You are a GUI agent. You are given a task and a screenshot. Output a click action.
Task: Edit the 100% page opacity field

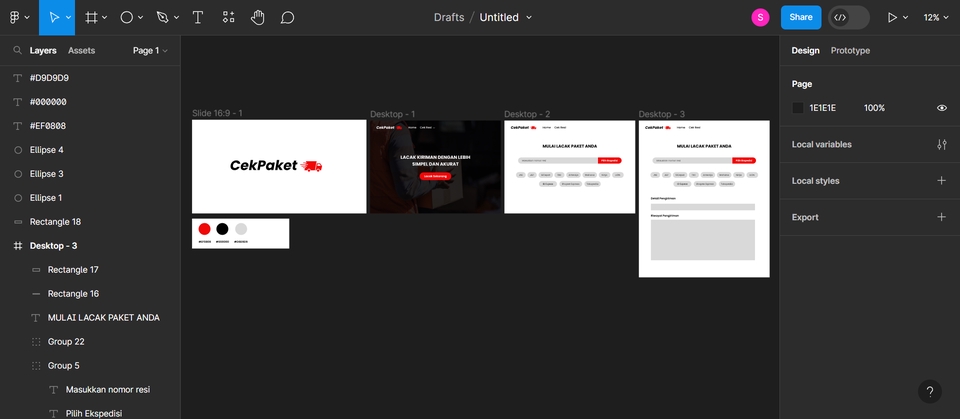tap(874, 108)
